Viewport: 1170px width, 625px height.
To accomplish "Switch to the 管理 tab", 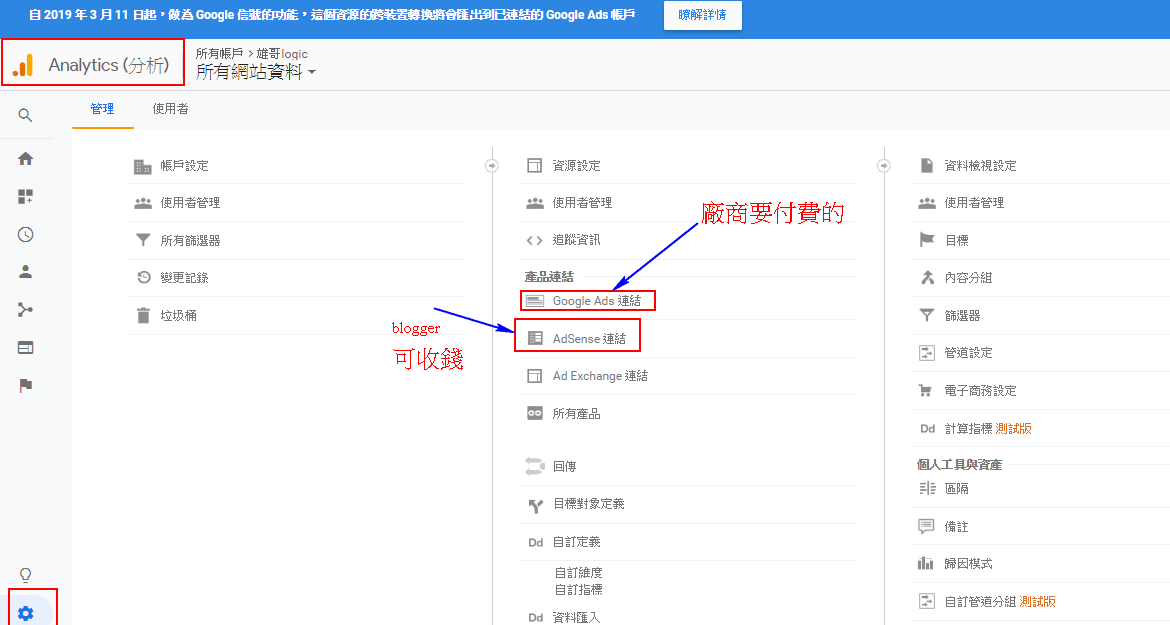I will coord(102,109).
